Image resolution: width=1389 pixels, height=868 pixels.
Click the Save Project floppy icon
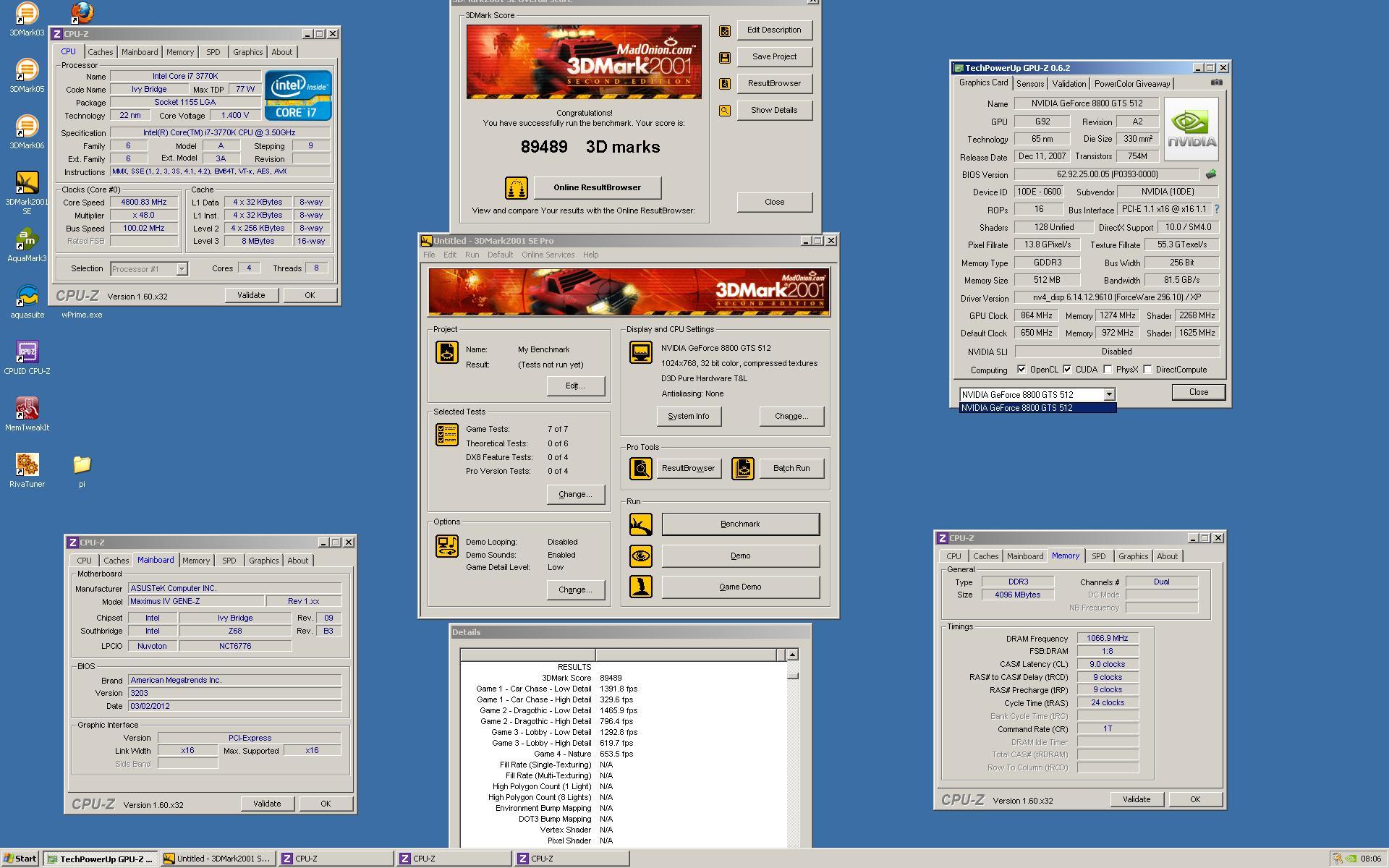point(724,57)
